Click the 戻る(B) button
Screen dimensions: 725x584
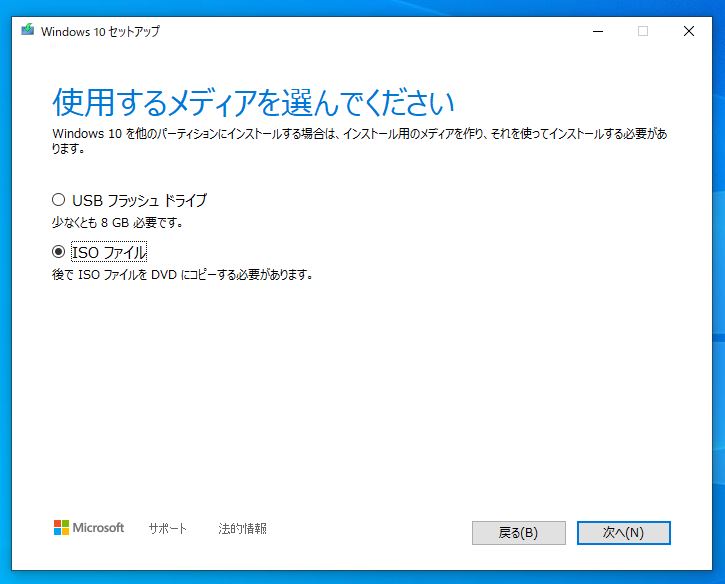[518, 533]
